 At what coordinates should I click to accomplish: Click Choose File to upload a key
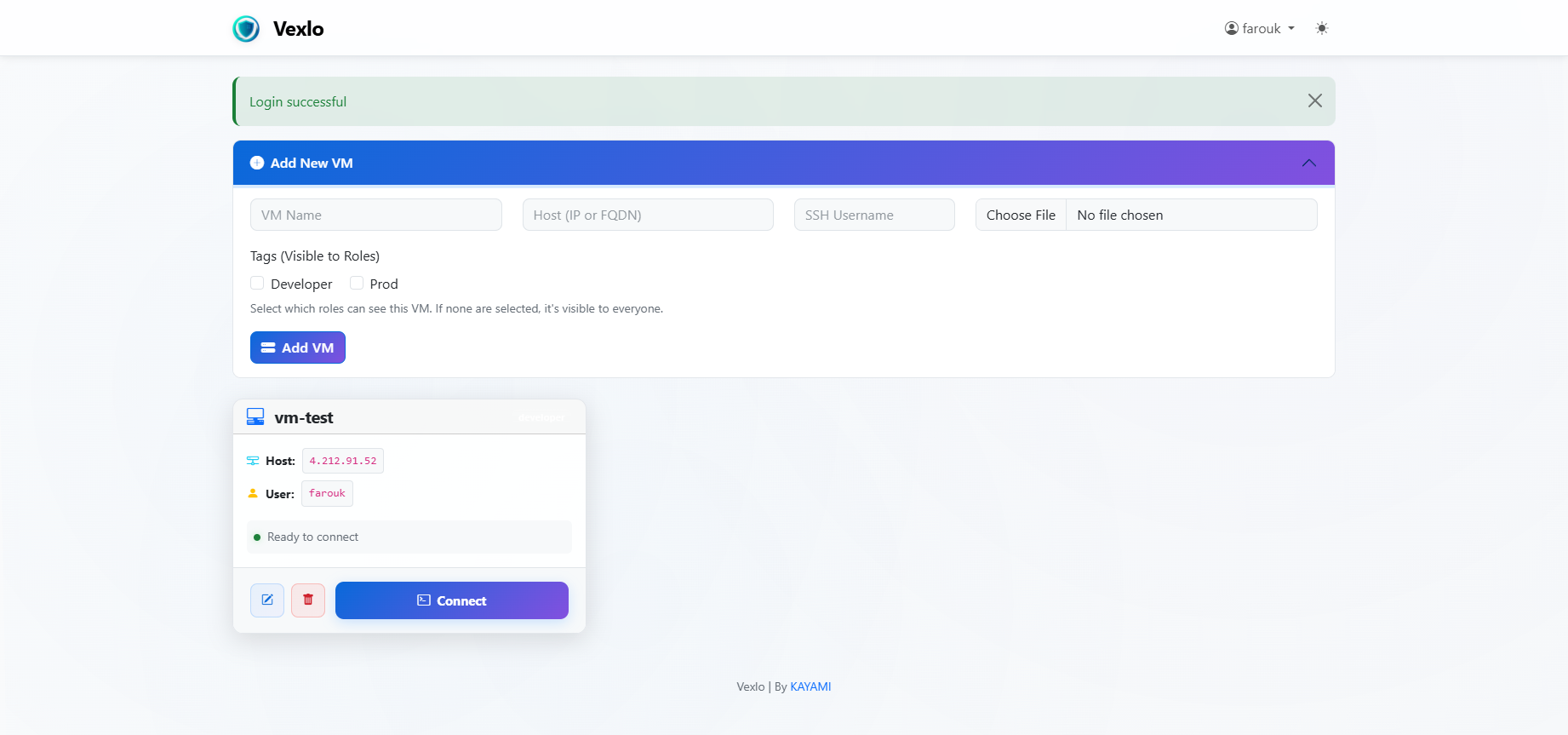pyautogui.click(x=1021, y=215)
